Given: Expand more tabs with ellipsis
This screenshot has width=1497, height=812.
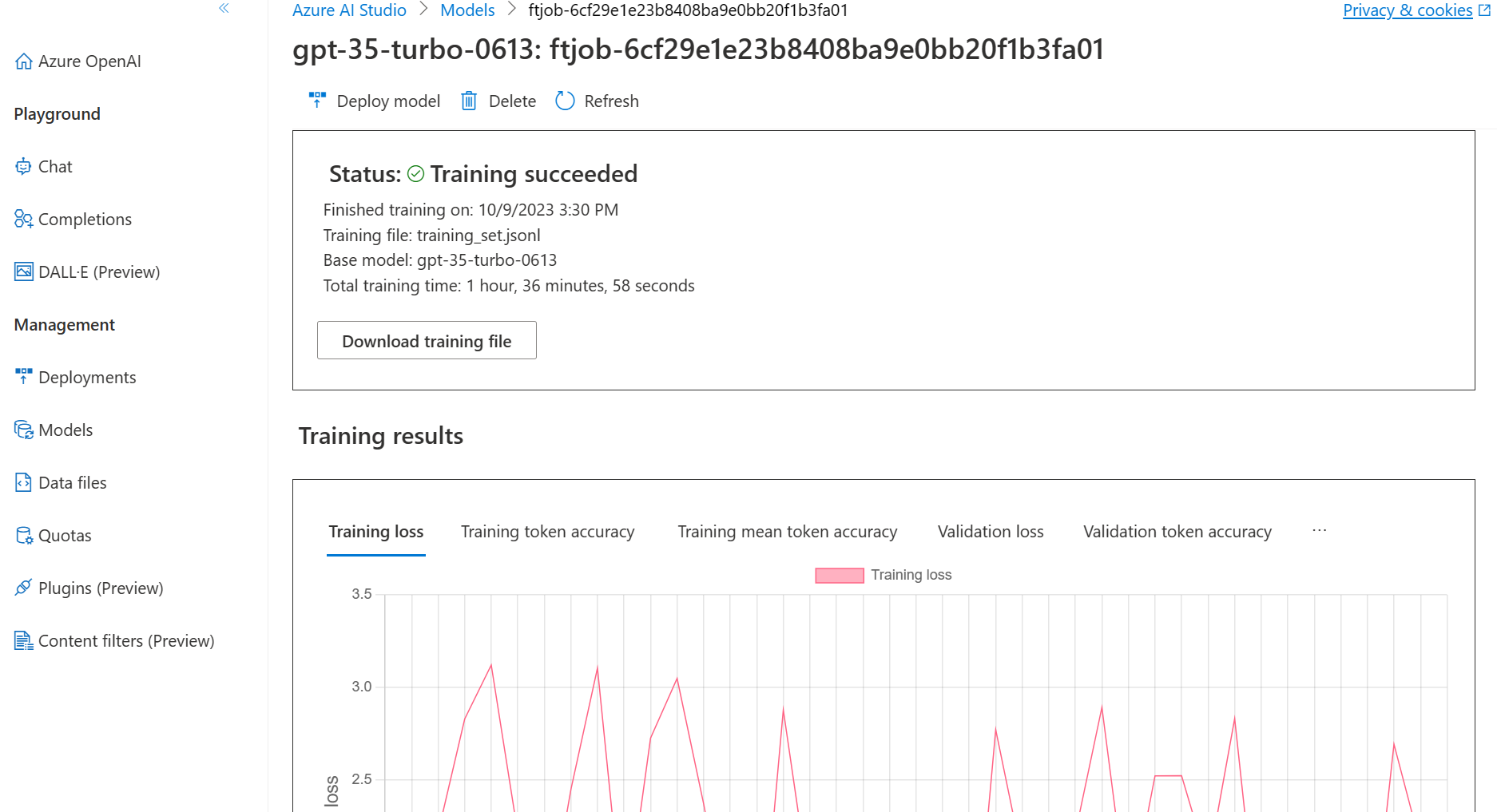Looking at the screenshot, I should (x=1319, y=531).
